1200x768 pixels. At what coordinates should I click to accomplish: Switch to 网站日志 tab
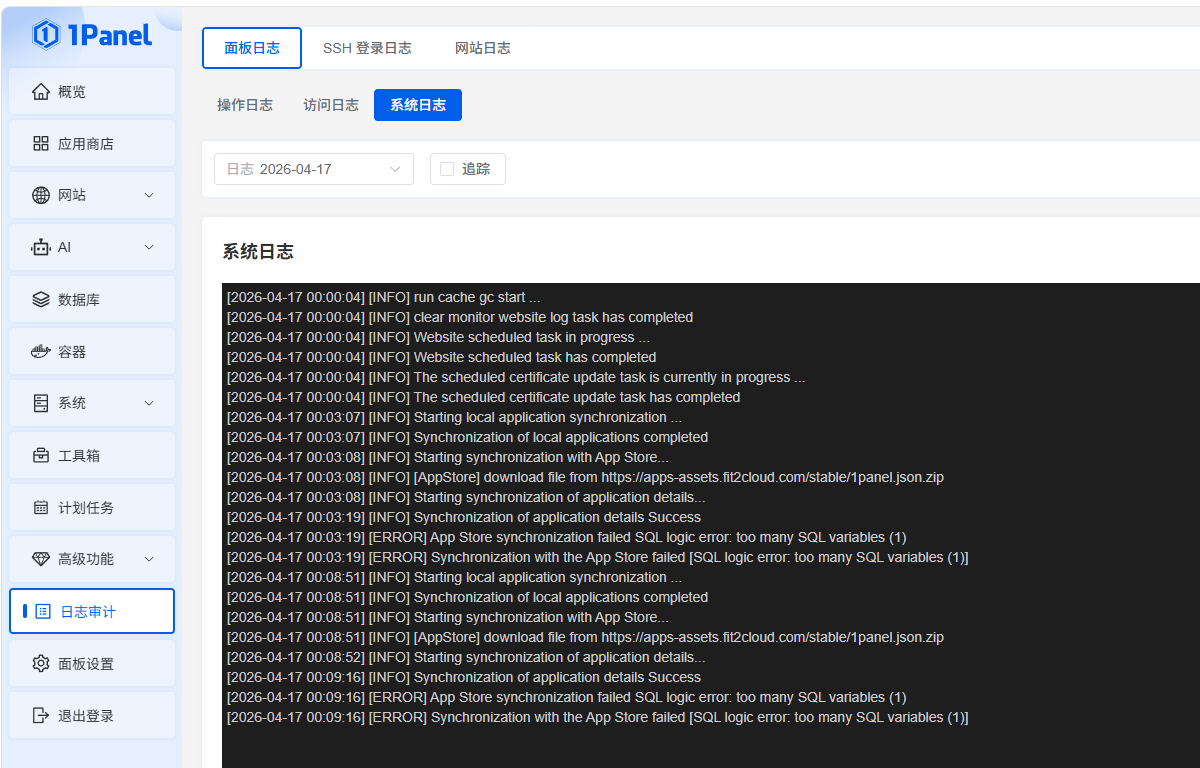pos(482,48)
